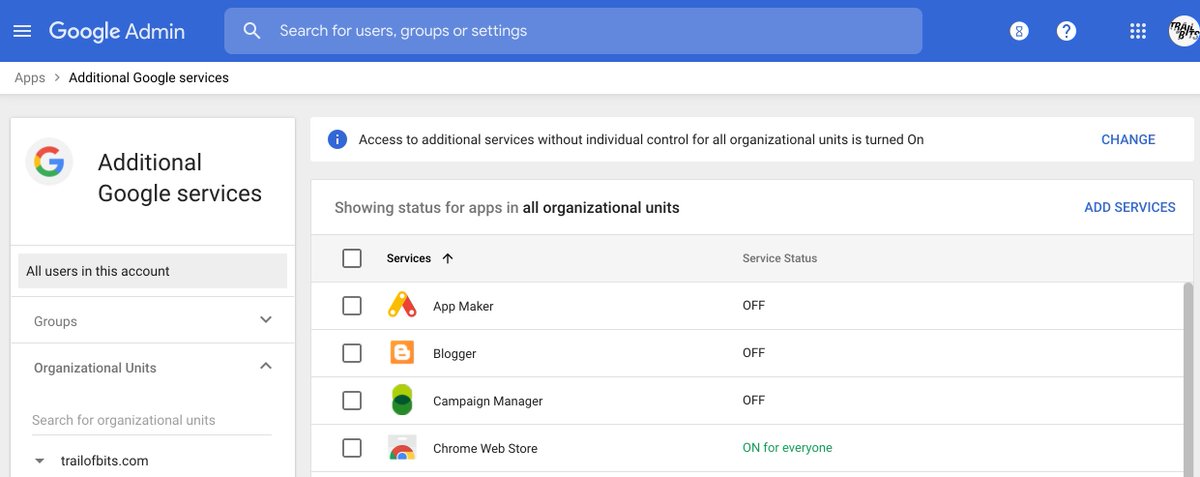1200x477 pixels.
Task: Open the App Maker service name
Action: (x=463, y=306)
